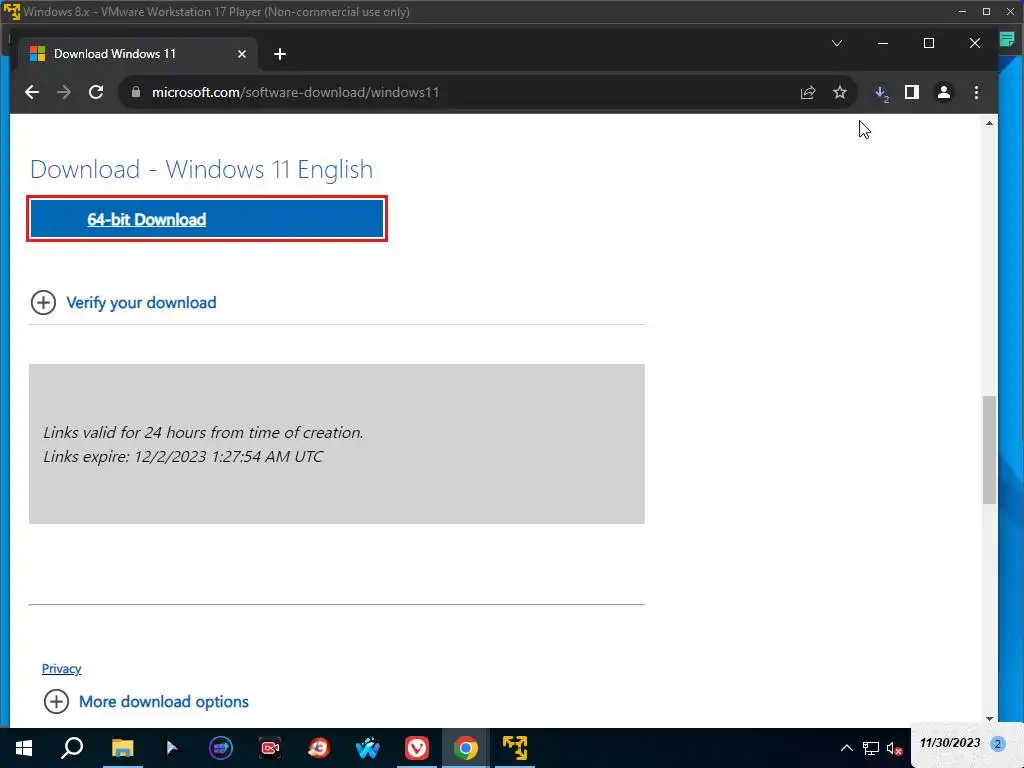The image size is (1024, 768).
Task: Maximize the Chrome window
Action: pyautogui.click(x=929, y=43)
